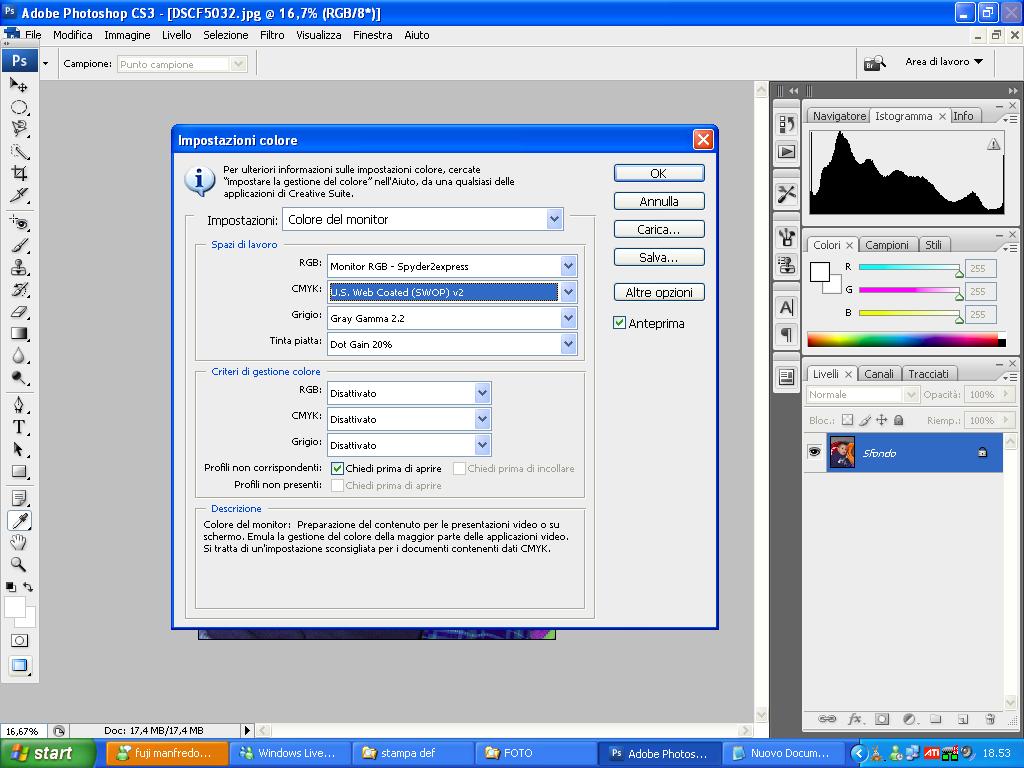Select the Gradient tool
1024x768 pixels.
(19, 334)
